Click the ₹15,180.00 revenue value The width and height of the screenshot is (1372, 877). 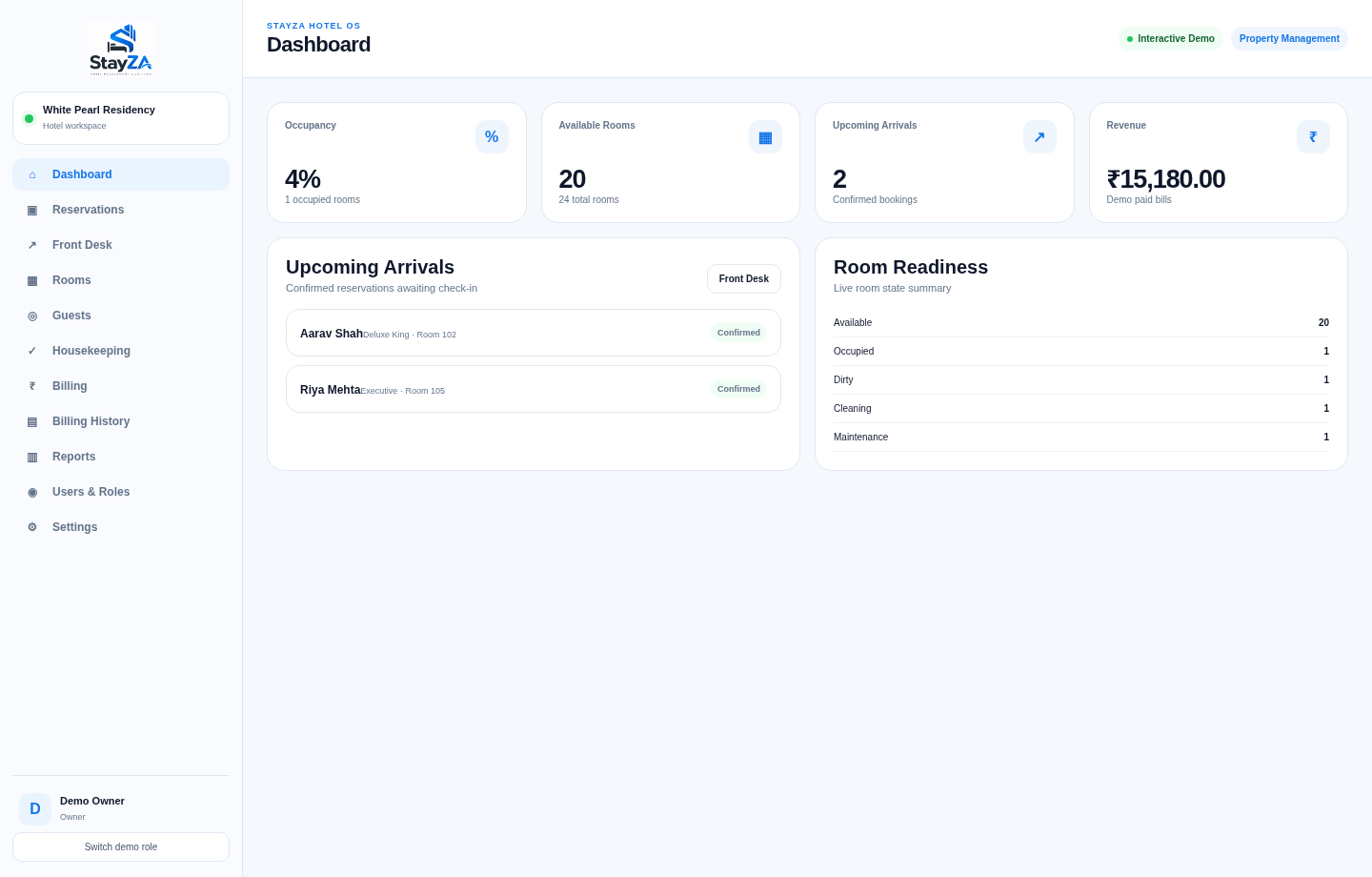(x=1165, y=179)
